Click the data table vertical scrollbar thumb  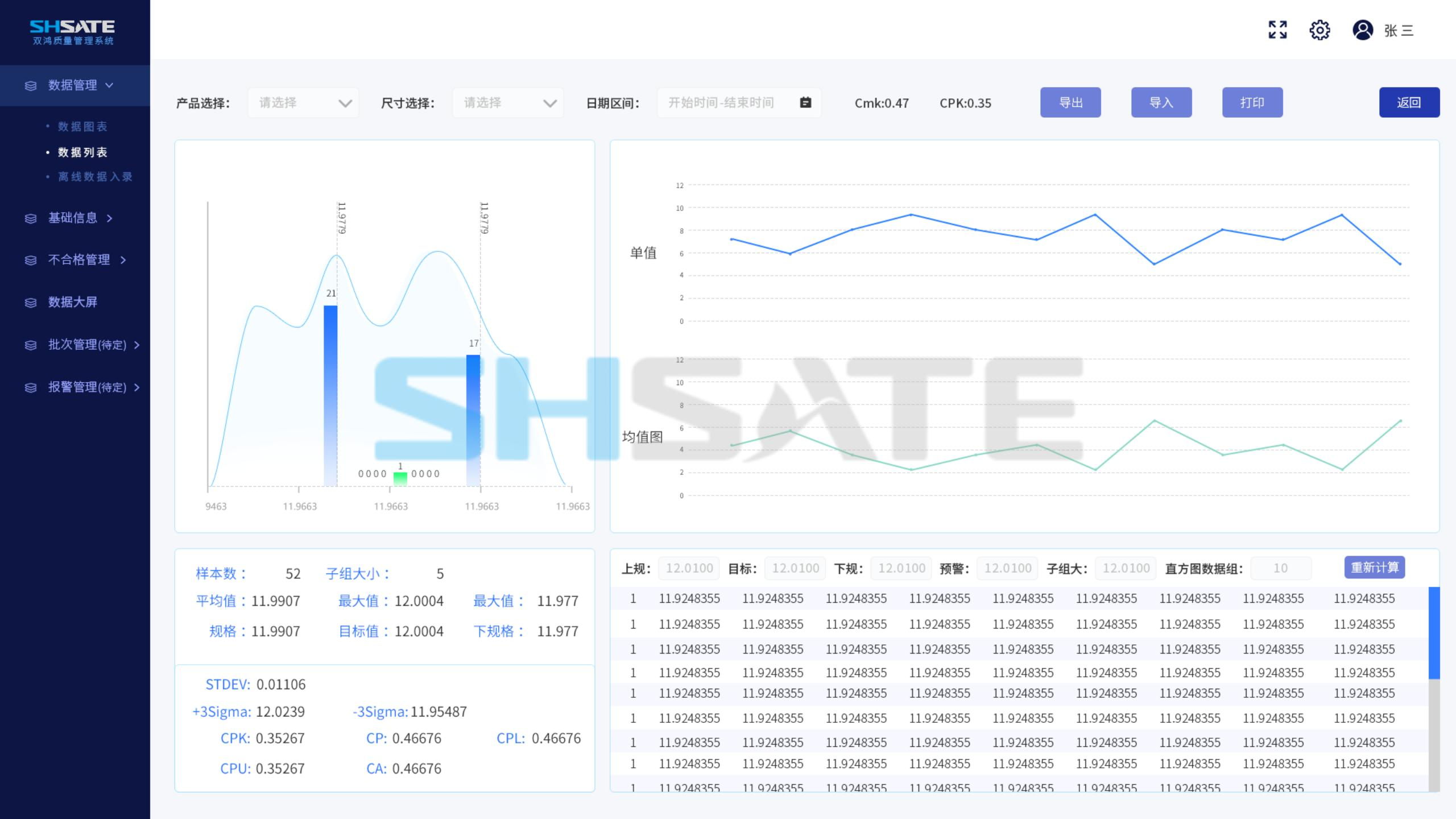click(1434, 632)
